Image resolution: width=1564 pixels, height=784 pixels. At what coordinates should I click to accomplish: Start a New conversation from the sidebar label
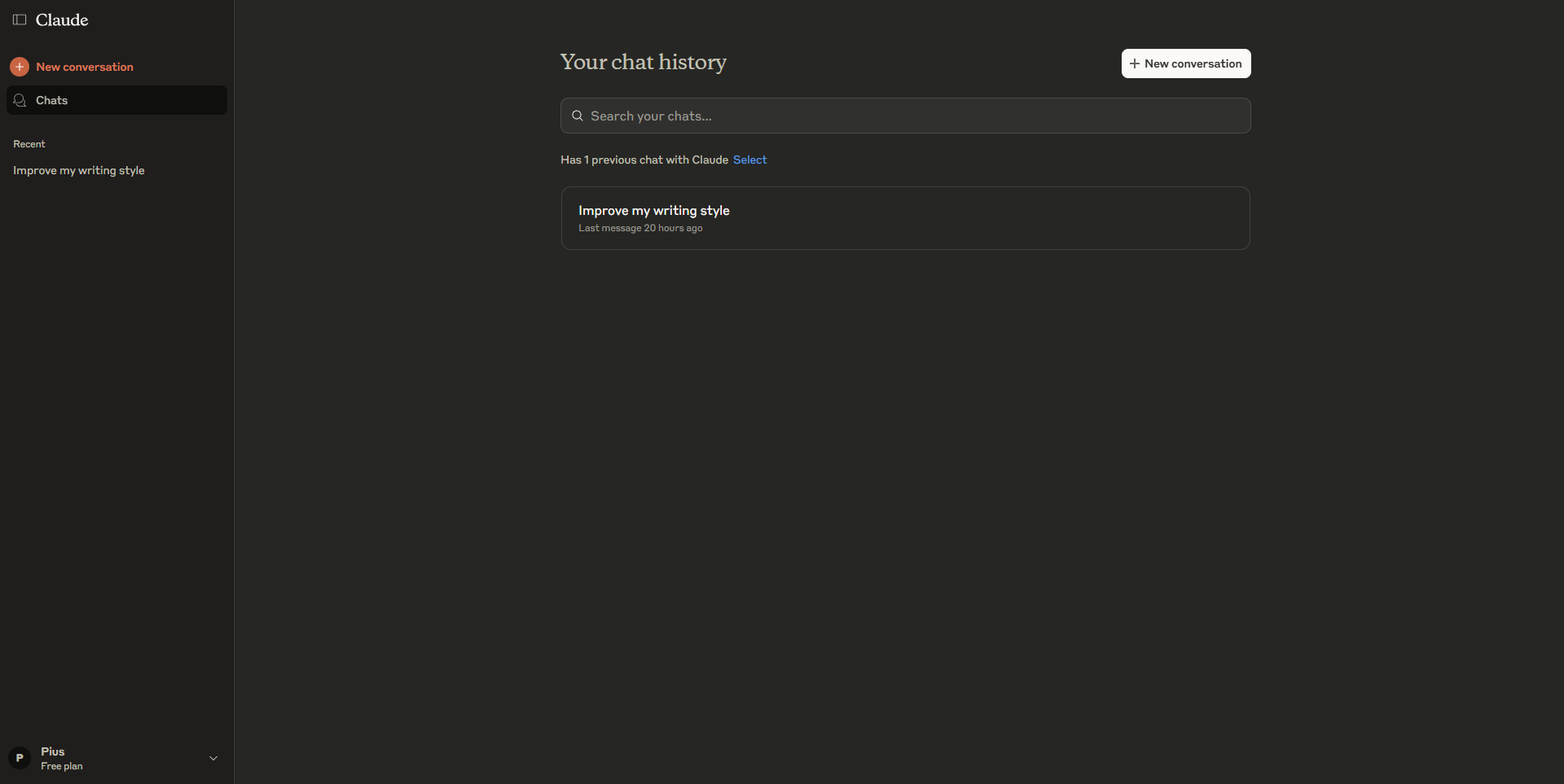click(x=85, y=67)
